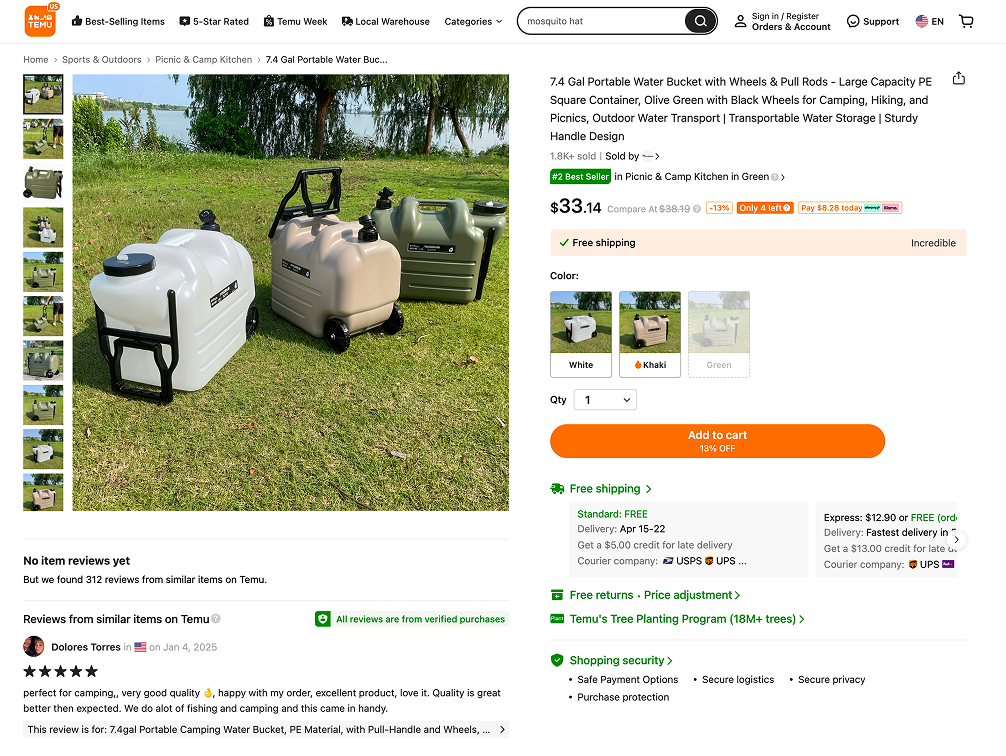
Task: Expand the 'This review is for' row
Action: pyautogui.click(x=266, y=730)
